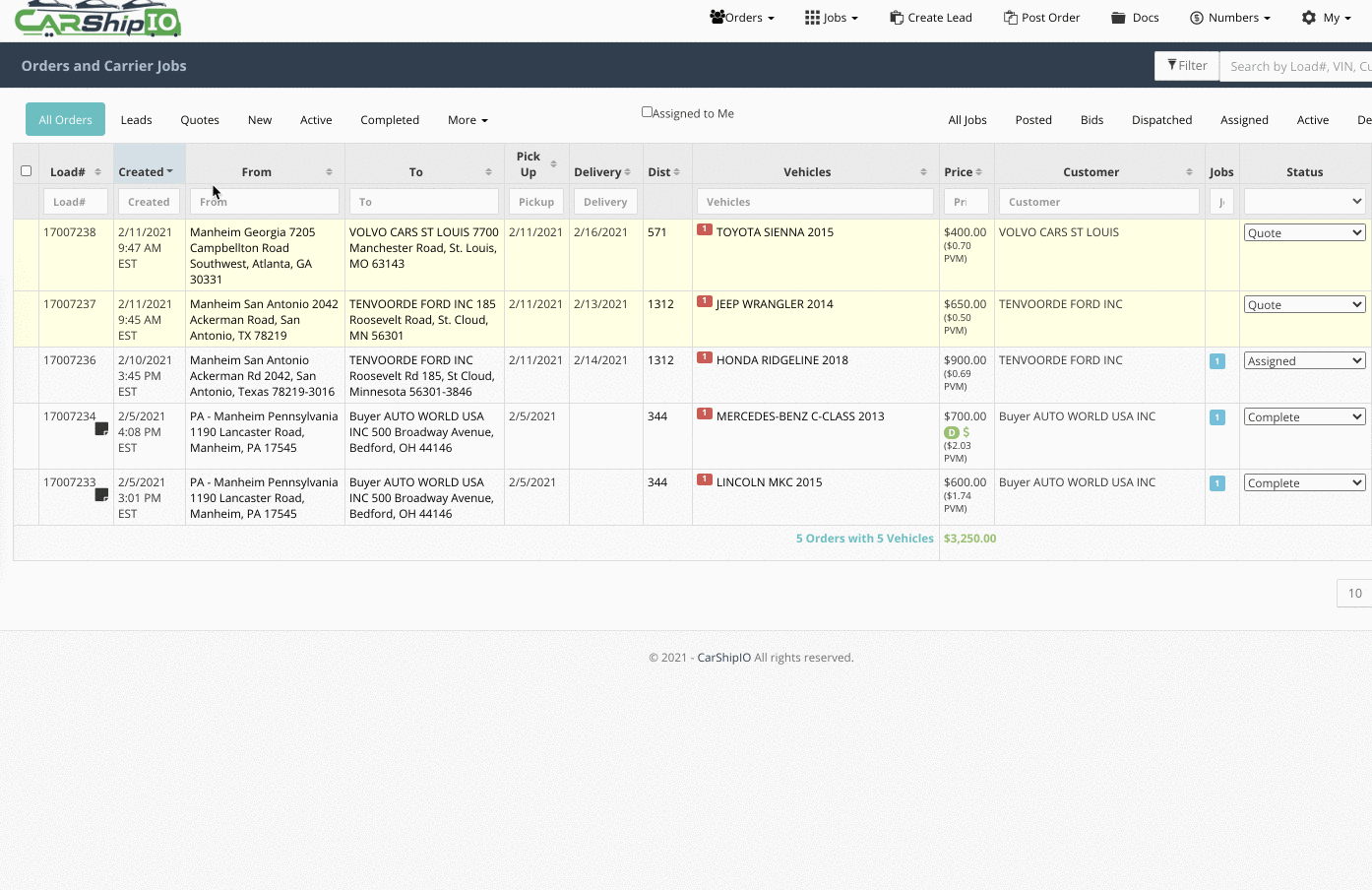Sort by the Delivery column
Image resolution: width=1372 pixels, height=890 pixels.
click(605, 172)
